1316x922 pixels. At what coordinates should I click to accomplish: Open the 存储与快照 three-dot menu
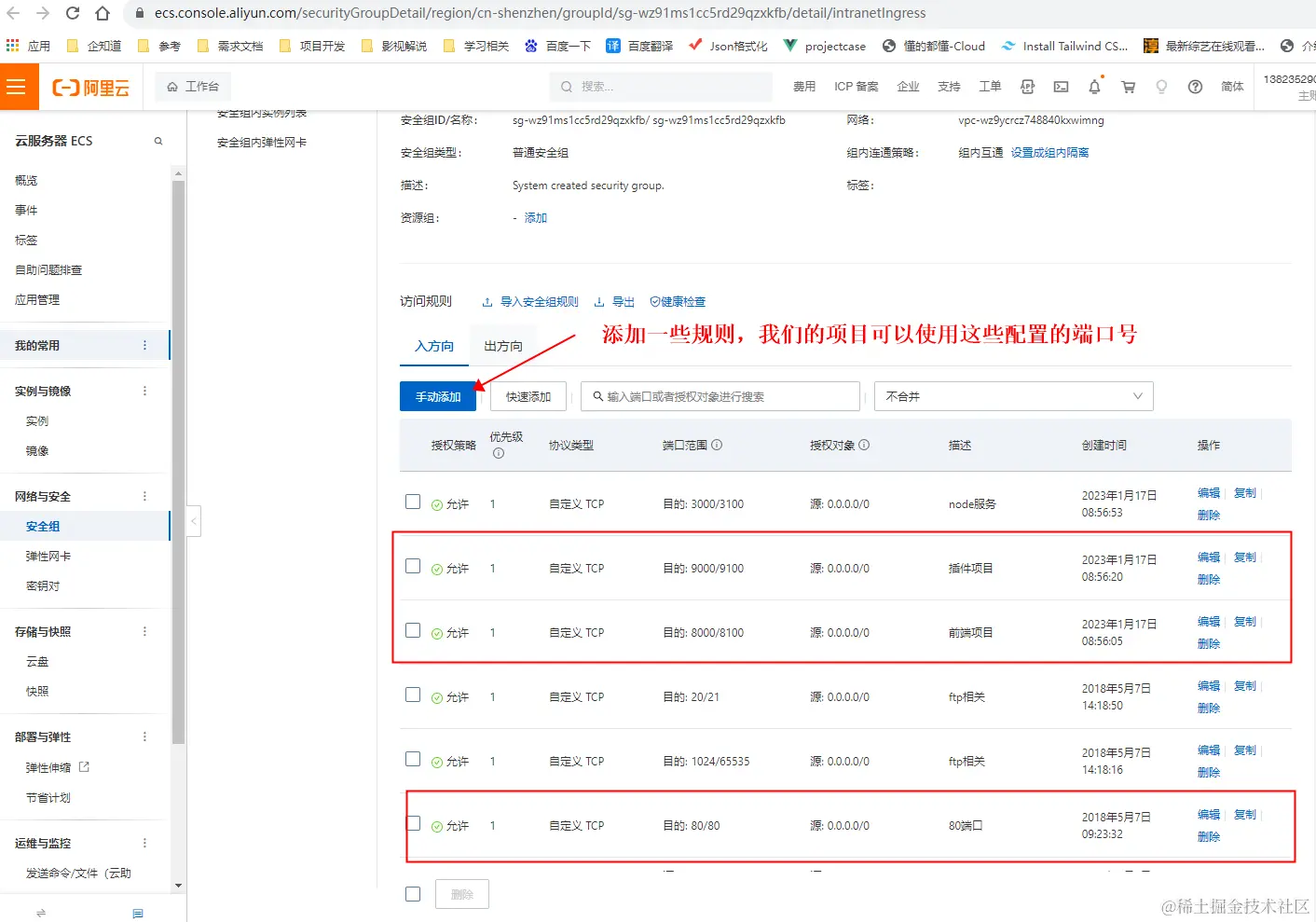[144, 631]
